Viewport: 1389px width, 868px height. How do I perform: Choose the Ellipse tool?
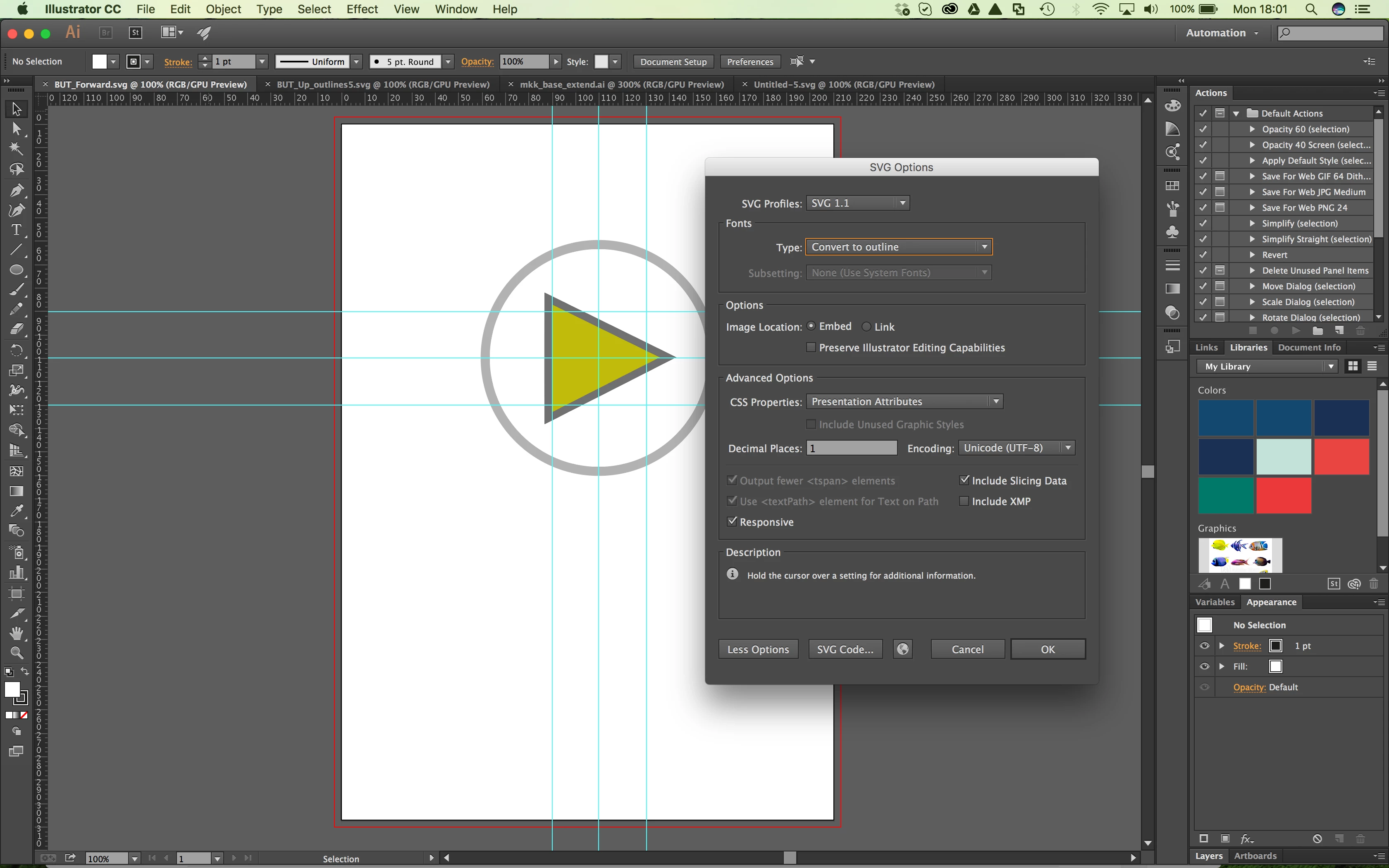17,270
